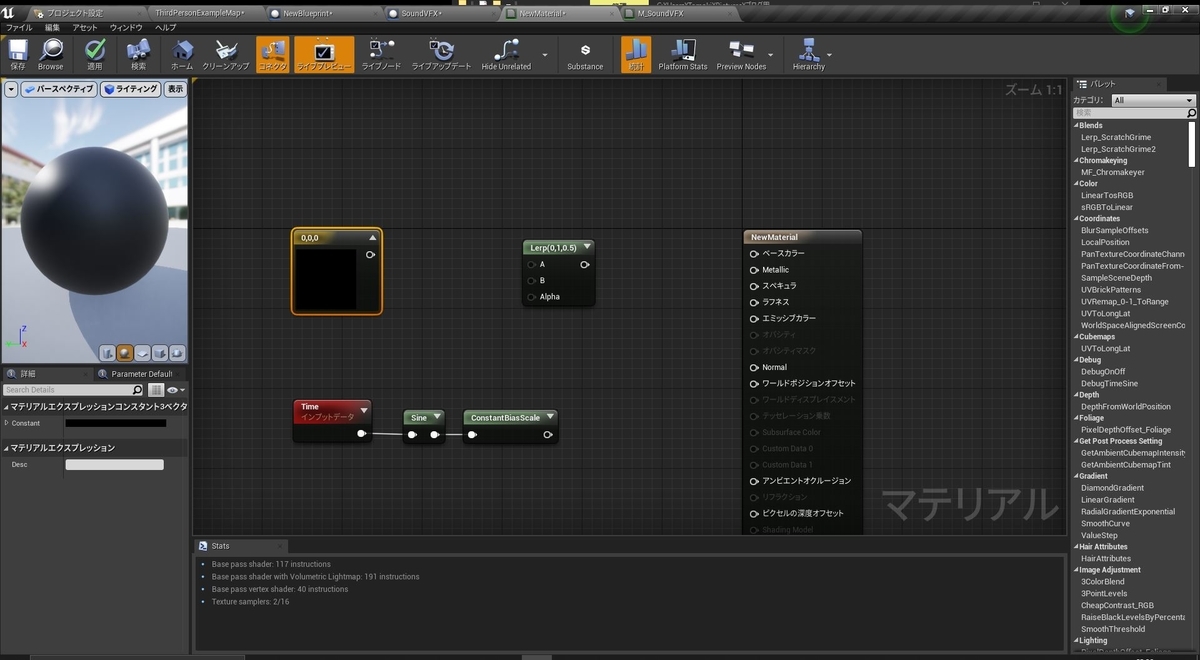Click the 表示 (Show) viewport button
This screenshot has height=660, width=1200.
coord(175,89)
